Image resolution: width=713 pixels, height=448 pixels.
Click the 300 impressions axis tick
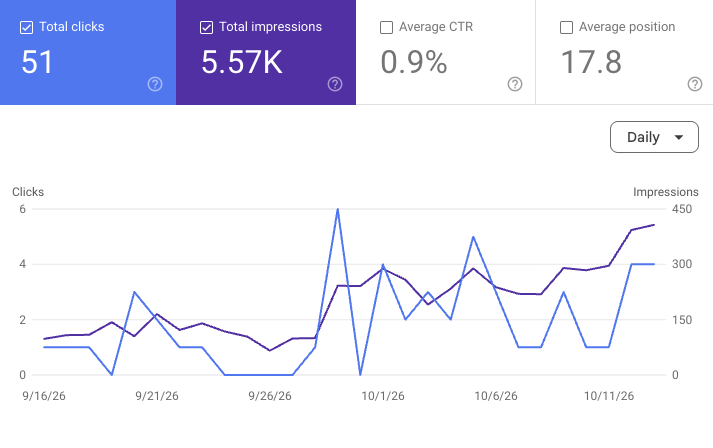(682, 264)
